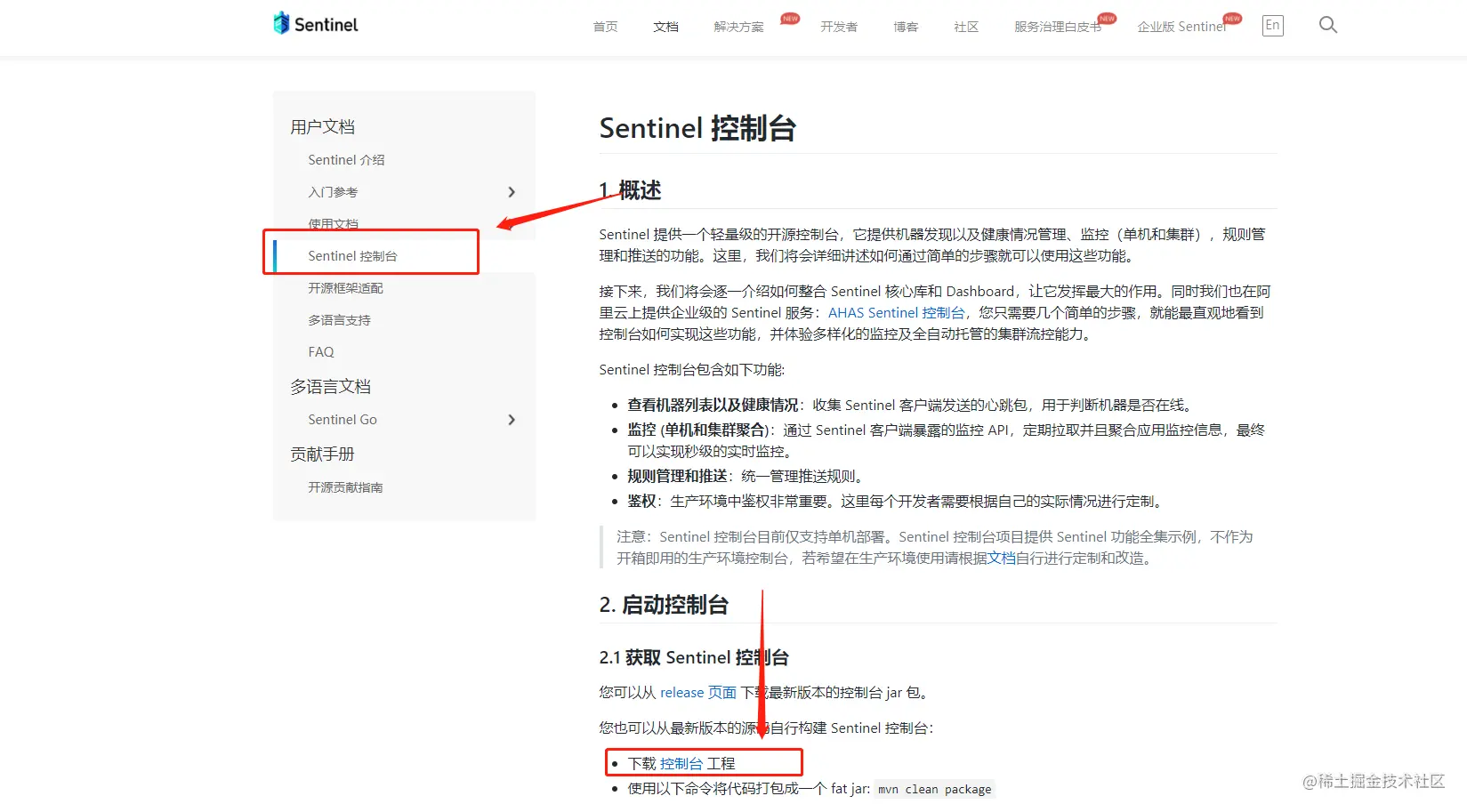Open the 开发者 menu item
This screenshot has height=812, width=1467.
pyautogui.click(x=839, y=27)
